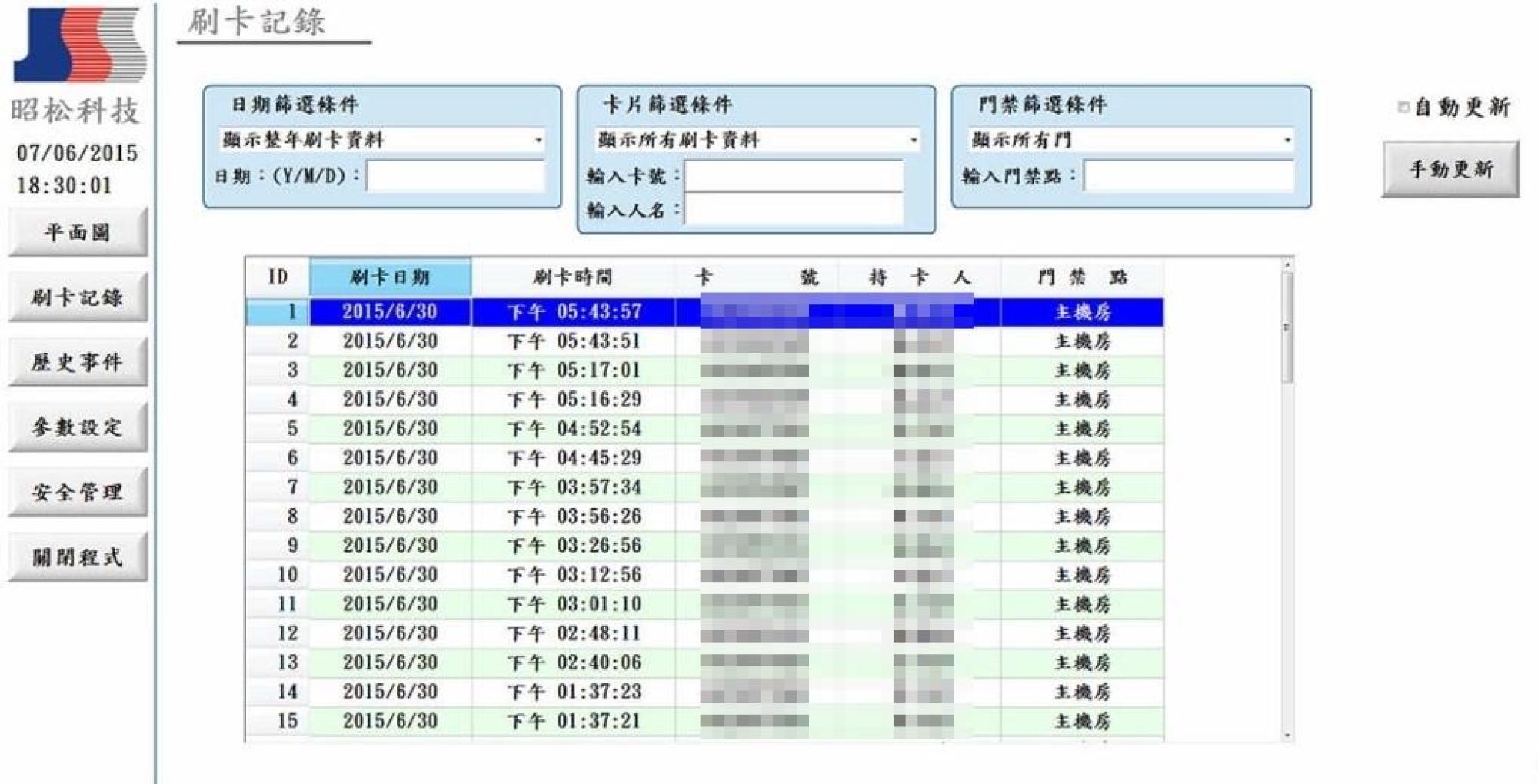Screen dimensions: 1538x784
Task: Expand the 顯示所有門 door filter dropdown
Action: point(1287,140)
